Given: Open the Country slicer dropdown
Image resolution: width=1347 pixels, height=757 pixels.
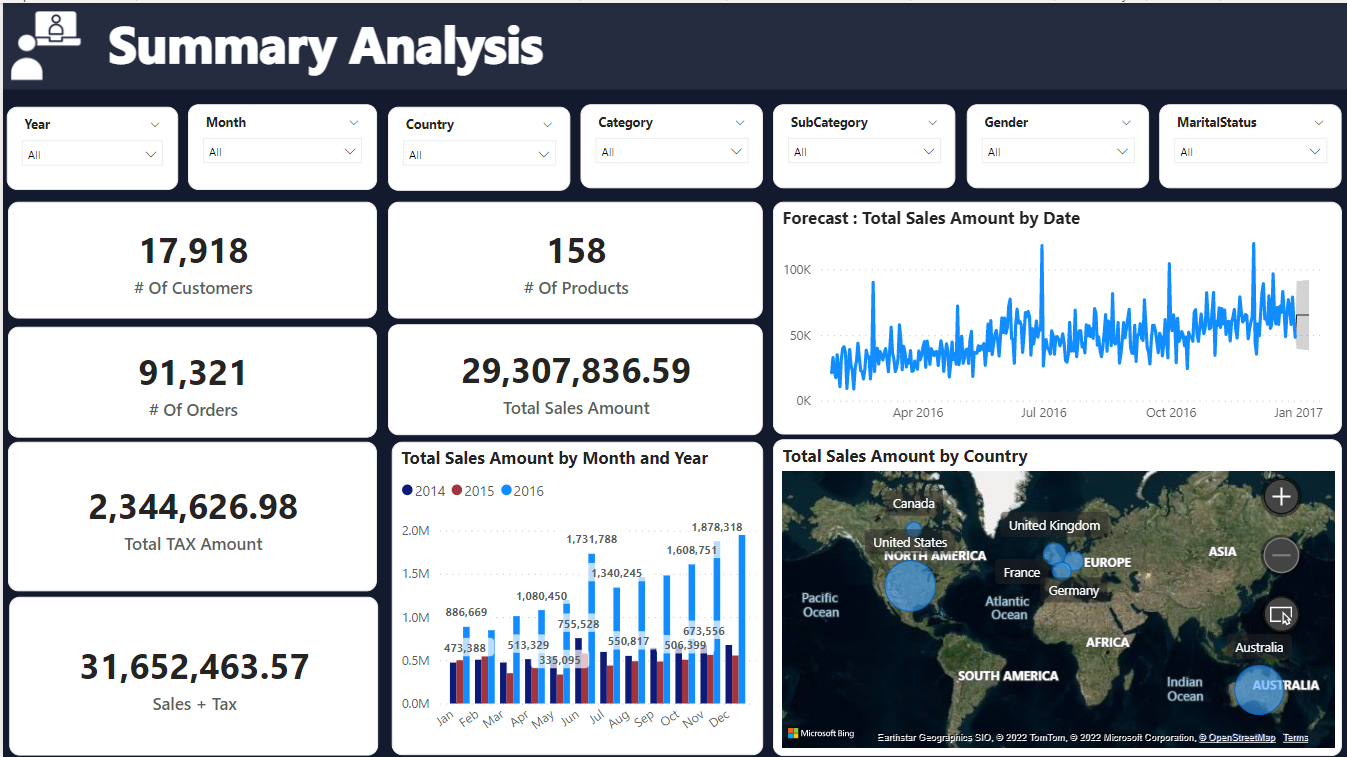Looking at the screenshot, I should pyautogui.click(x=478, y=153).
